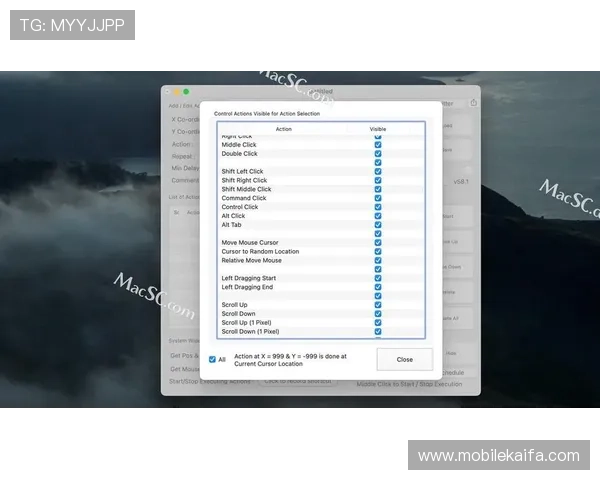Uncheck the Alt Tab visibility checkbox
The image size is (600, 480).
pos(377,225)
